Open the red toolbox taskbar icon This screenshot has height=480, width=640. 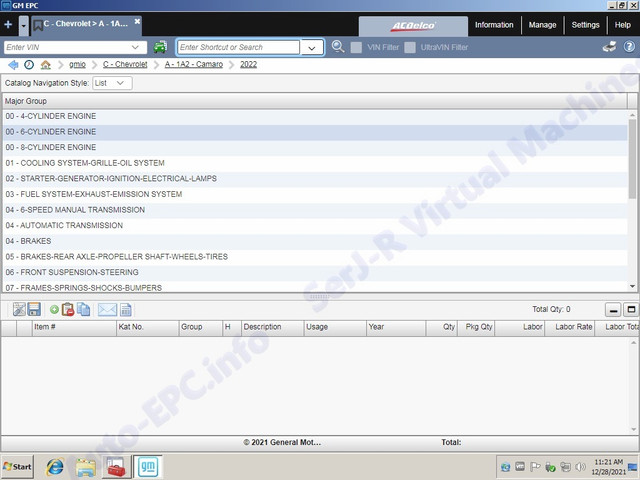coord(116,467)
